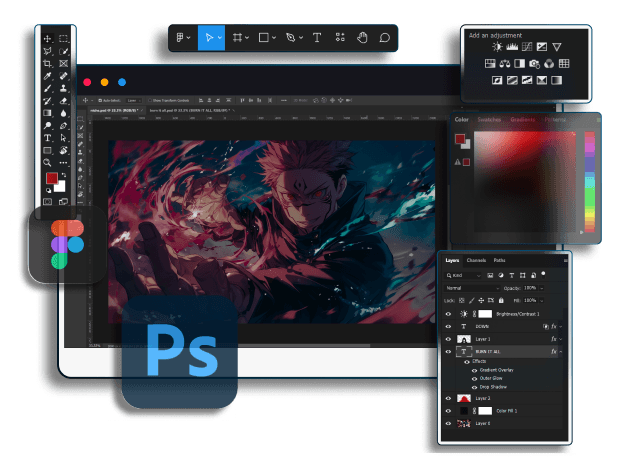The width and height of the screenshot is (625, 466).
Task: Switch to the Channels tab
Action: click(x=476, y=260)
